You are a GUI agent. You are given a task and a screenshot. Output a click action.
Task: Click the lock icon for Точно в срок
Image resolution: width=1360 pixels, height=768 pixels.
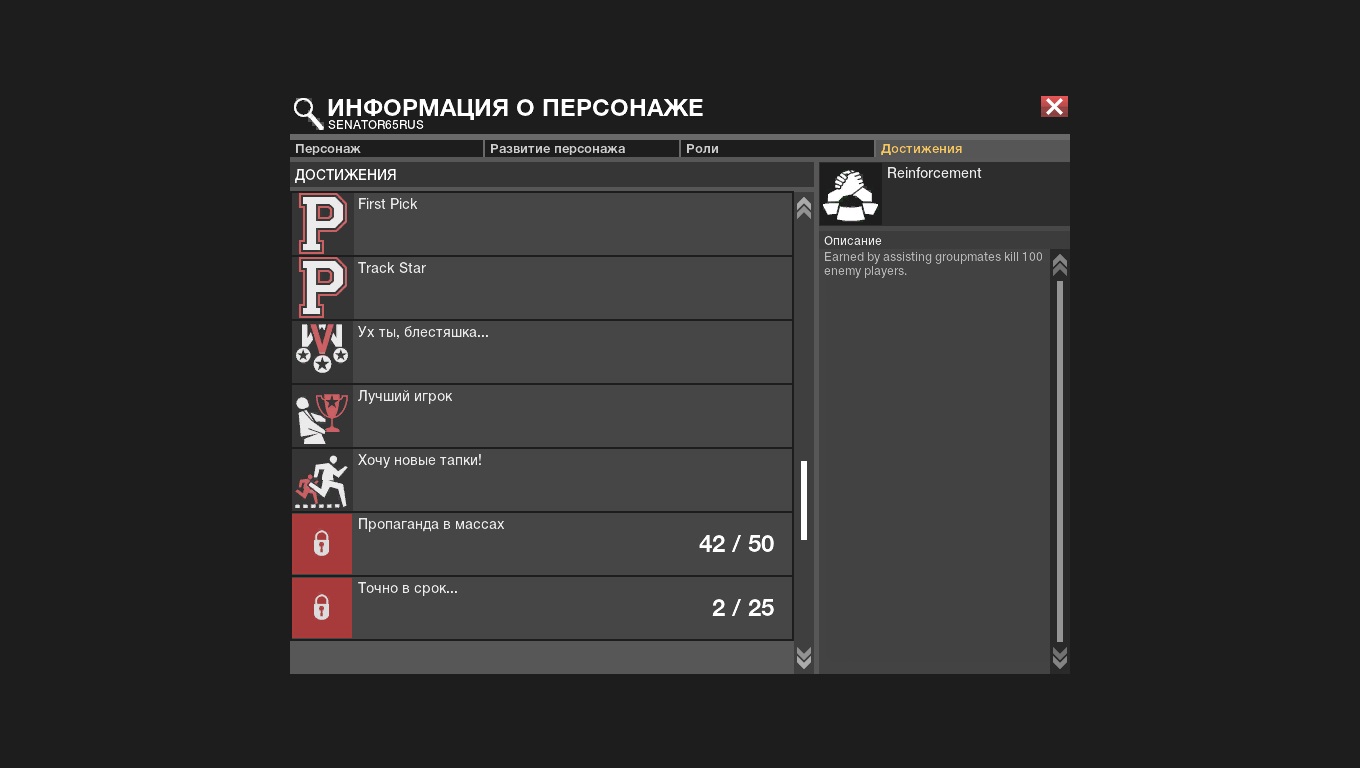[x=322, y=608]
